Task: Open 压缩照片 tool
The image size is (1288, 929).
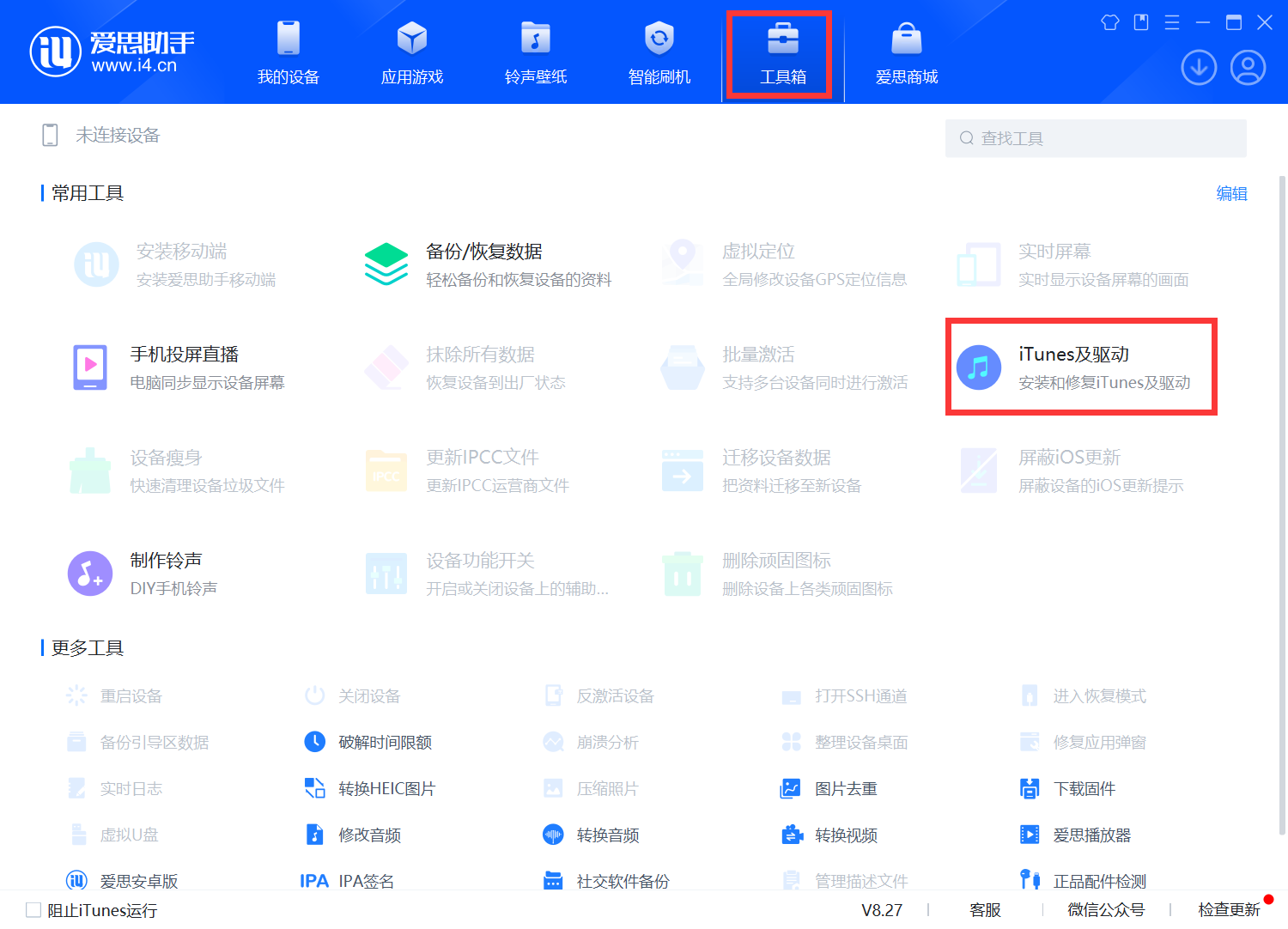Action: click(591, 788)
